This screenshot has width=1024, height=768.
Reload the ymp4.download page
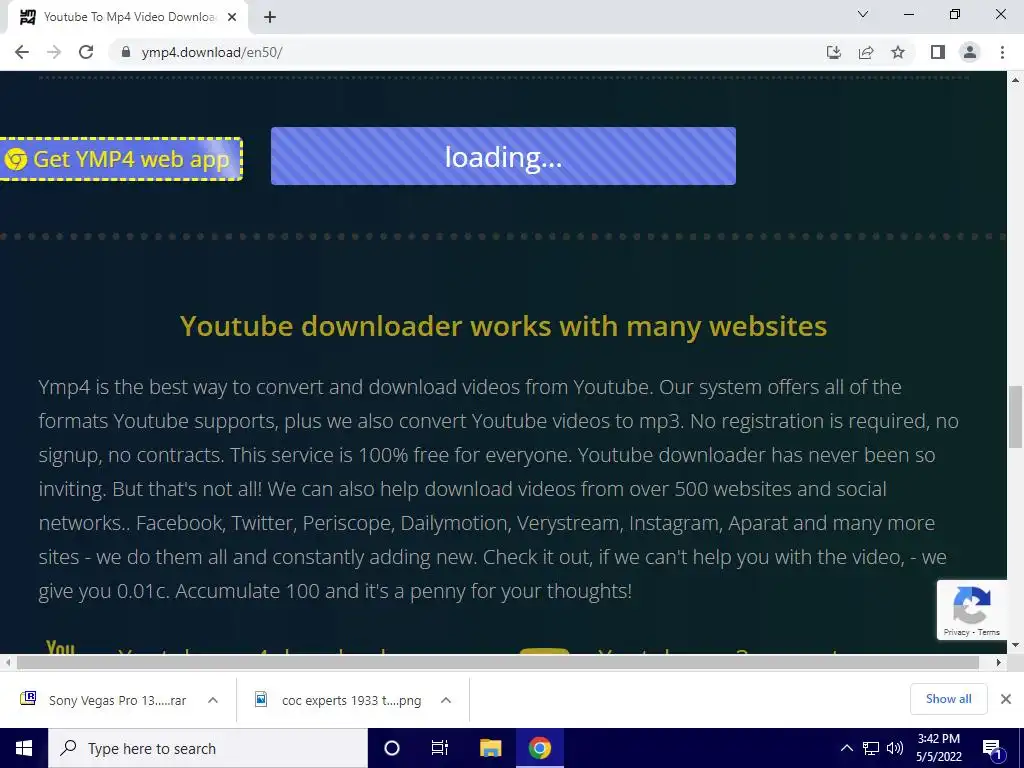click(x=86, y=52)
